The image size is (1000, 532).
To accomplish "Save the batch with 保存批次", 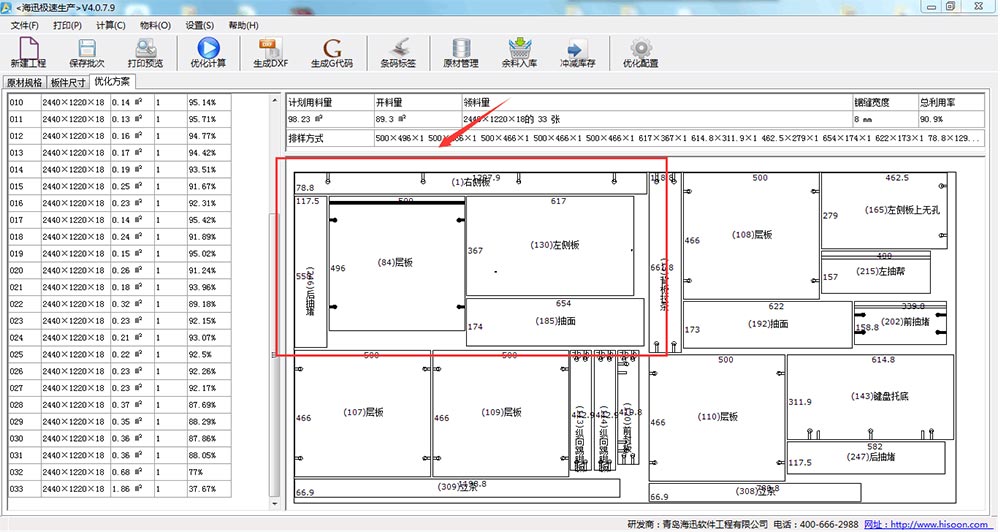I will tap(86, 50).
